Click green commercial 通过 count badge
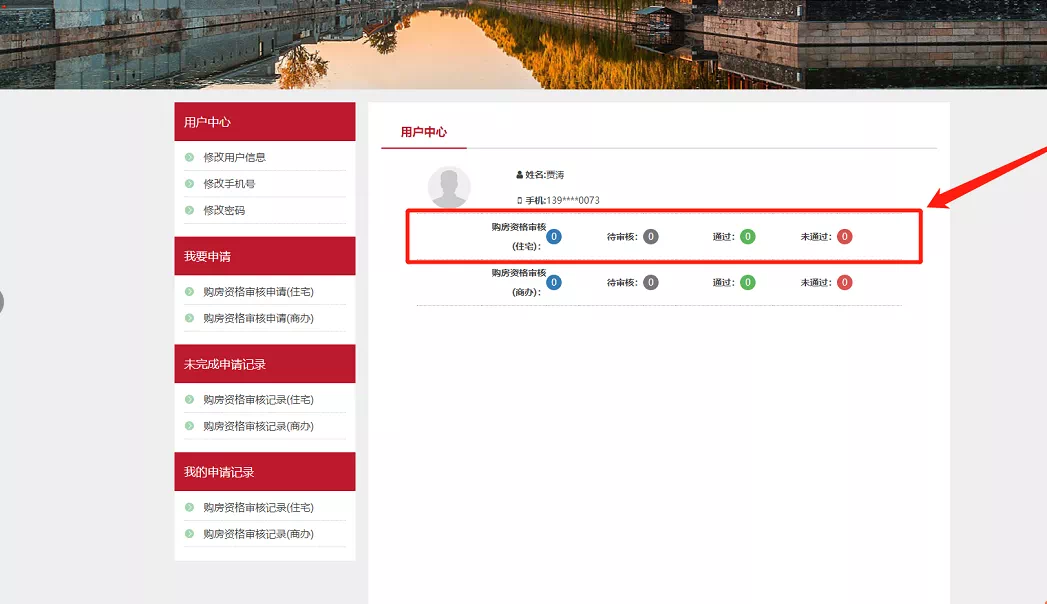The width and height of the screenshot is (1047, 604). point(747,283)
